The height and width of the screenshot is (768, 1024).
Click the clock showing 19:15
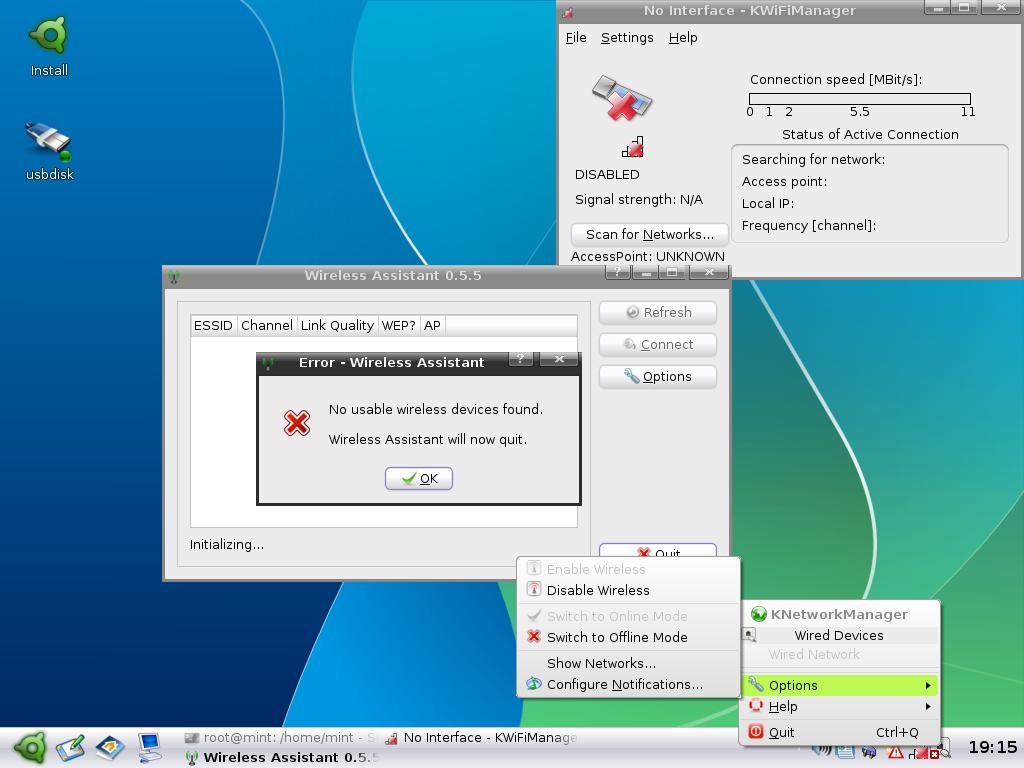click(x=993, y=748)
